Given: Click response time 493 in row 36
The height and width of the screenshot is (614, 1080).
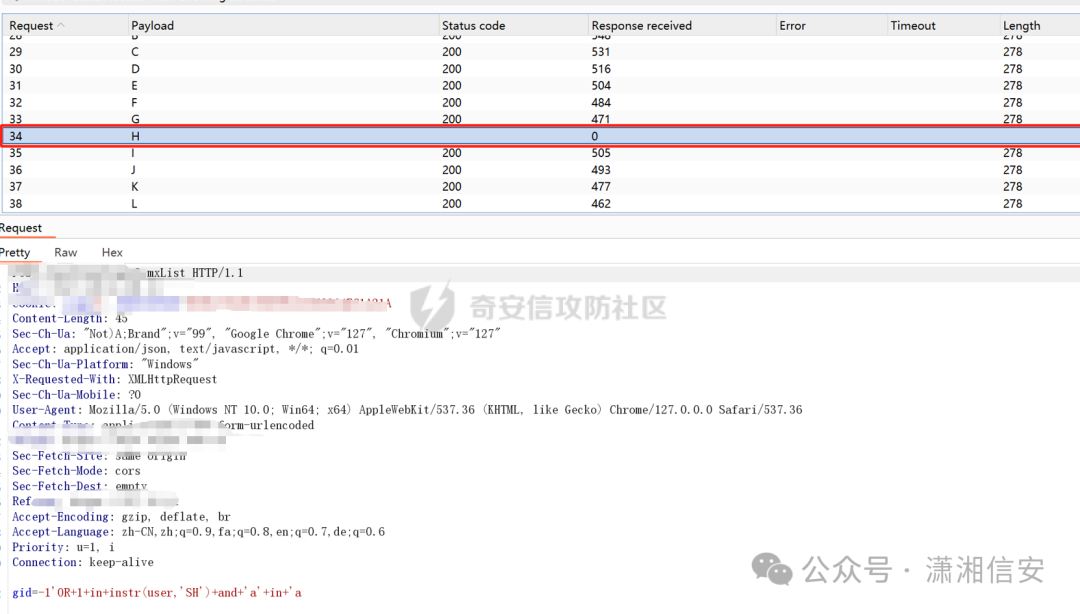Looking at the screenshot, I should (601, 170).
